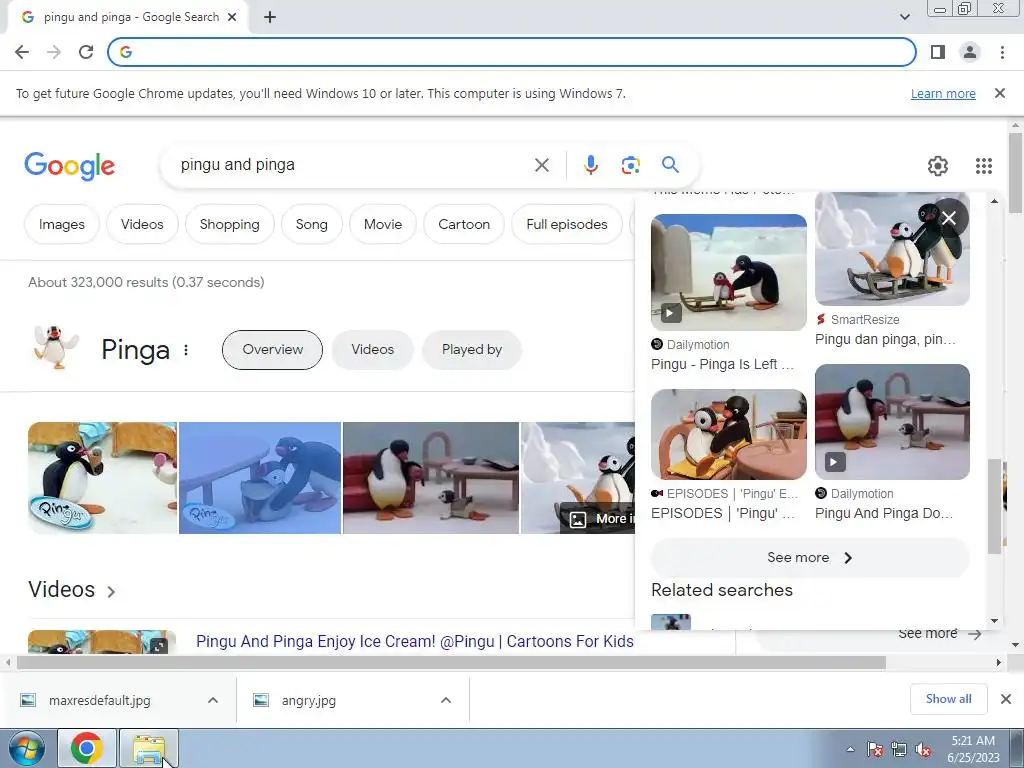The image size is (1024, 768).
Task: Clear the search box text
Action: [x=541, y=165]
